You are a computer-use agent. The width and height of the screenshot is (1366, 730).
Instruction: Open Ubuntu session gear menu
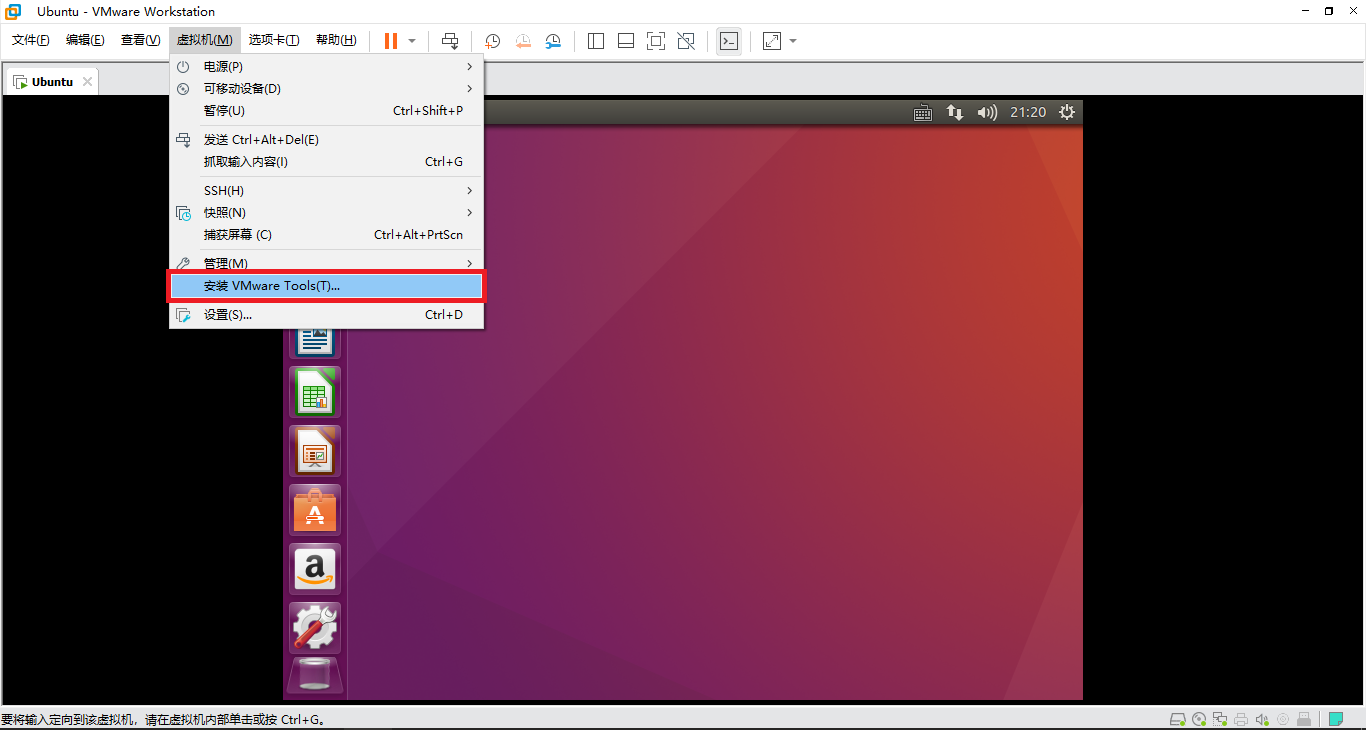[x=1067, y=112]
